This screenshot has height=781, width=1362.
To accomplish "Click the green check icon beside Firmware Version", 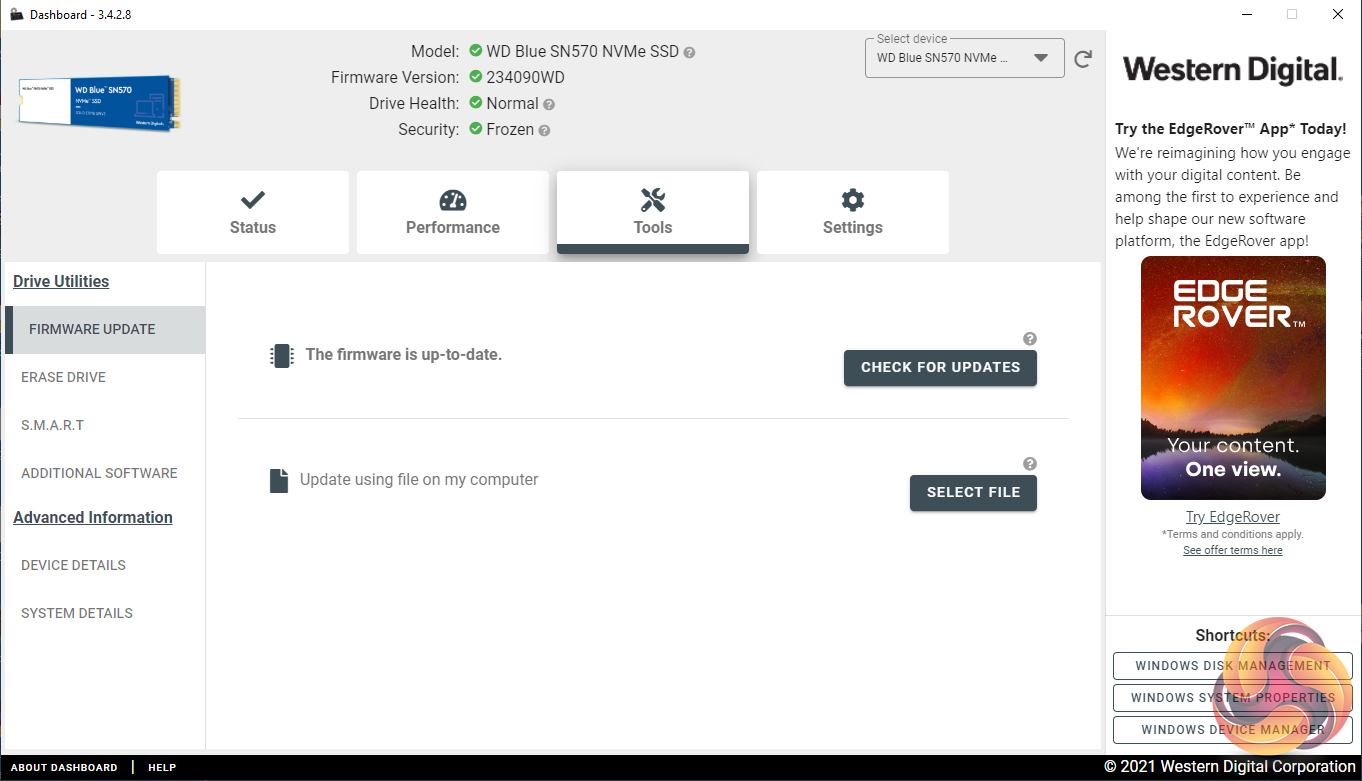I will pos(476,77).
